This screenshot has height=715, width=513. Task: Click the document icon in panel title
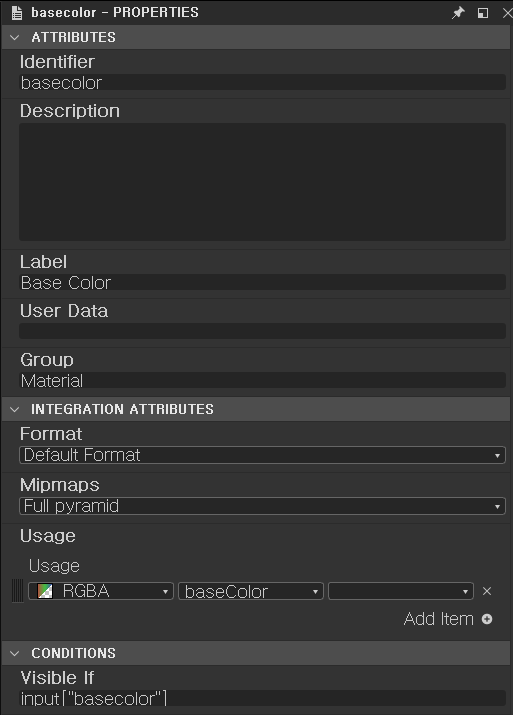pos(17,13)
